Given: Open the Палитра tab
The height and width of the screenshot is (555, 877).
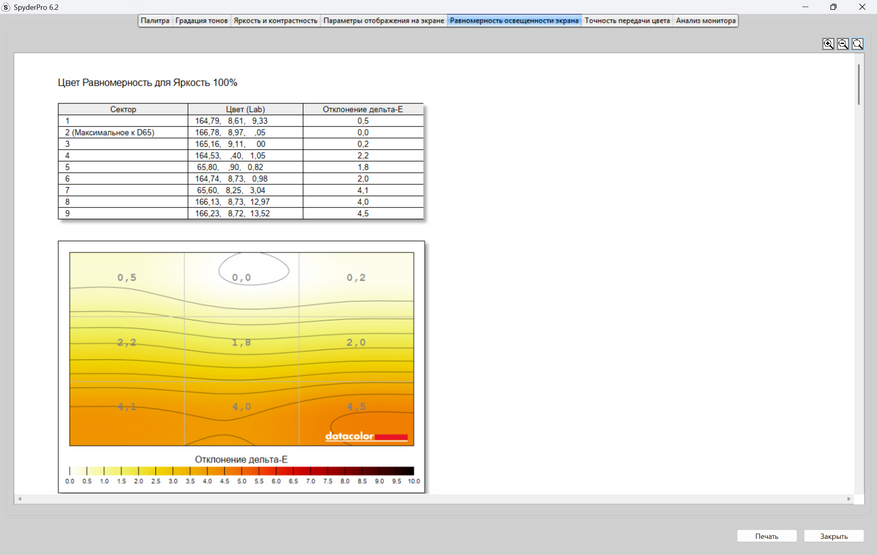Looking at the screenshot, I should click(155, 21).
